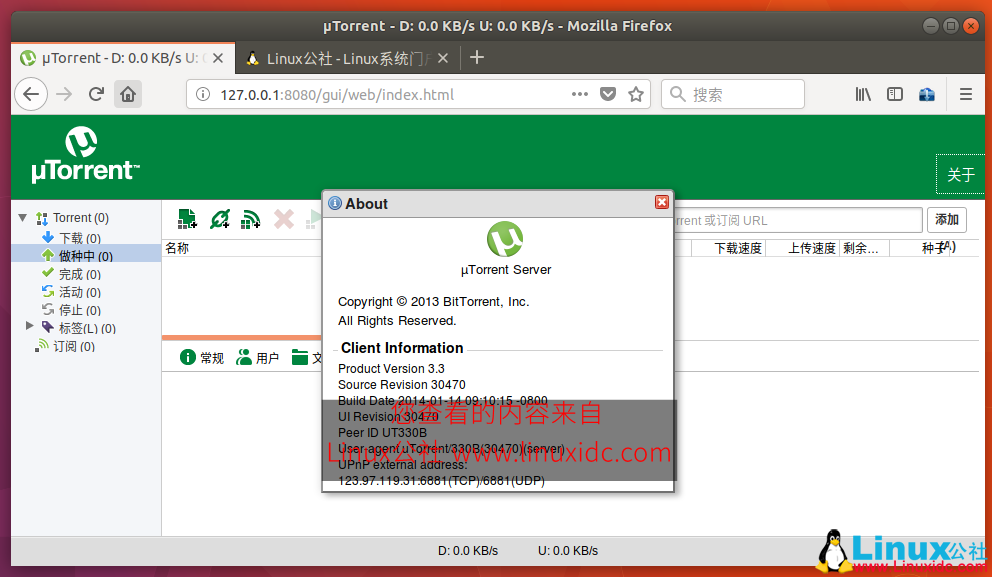Maximize the Firefox window
The image size is (992, 577).
(951, 26)
